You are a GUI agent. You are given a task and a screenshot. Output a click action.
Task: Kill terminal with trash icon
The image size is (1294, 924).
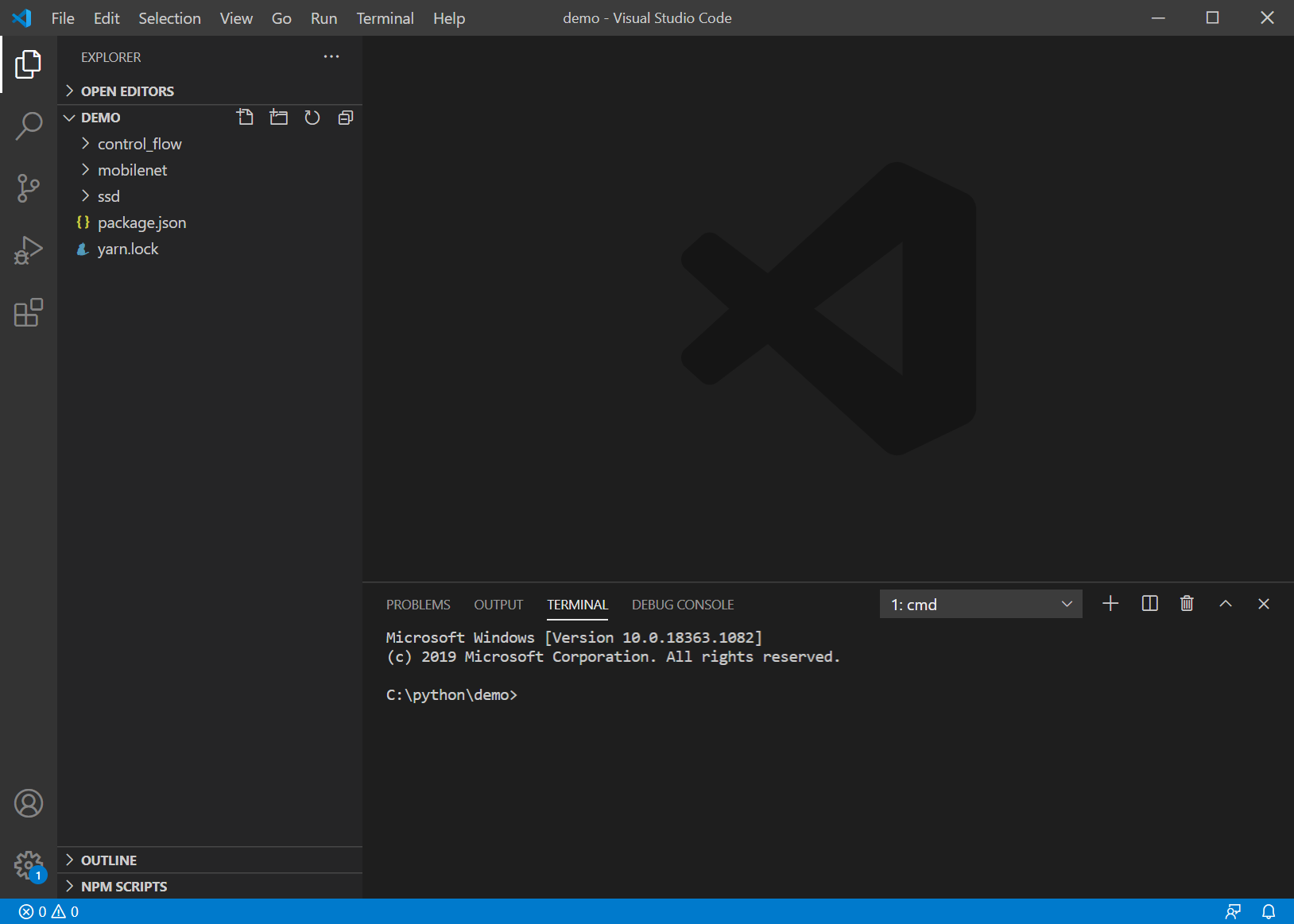pyautogui.click(x=1187, y=604)
